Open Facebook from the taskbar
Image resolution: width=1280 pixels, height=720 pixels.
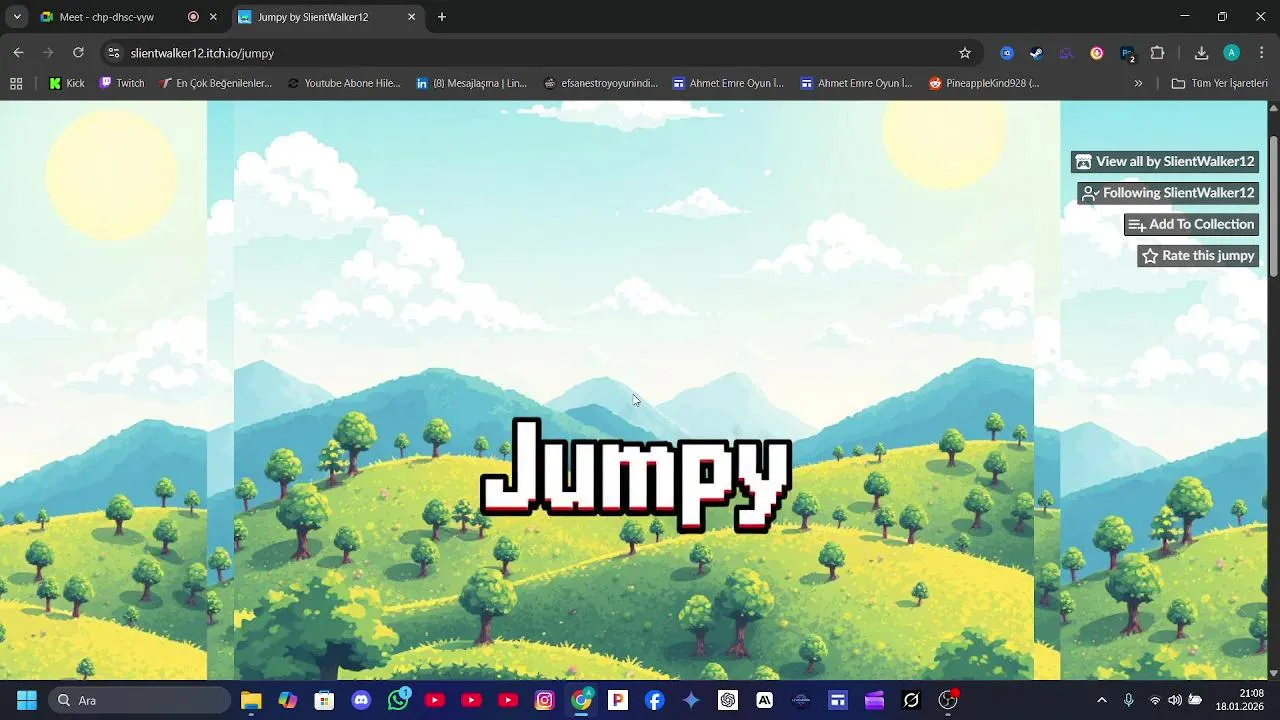click(x=655, y=701)
